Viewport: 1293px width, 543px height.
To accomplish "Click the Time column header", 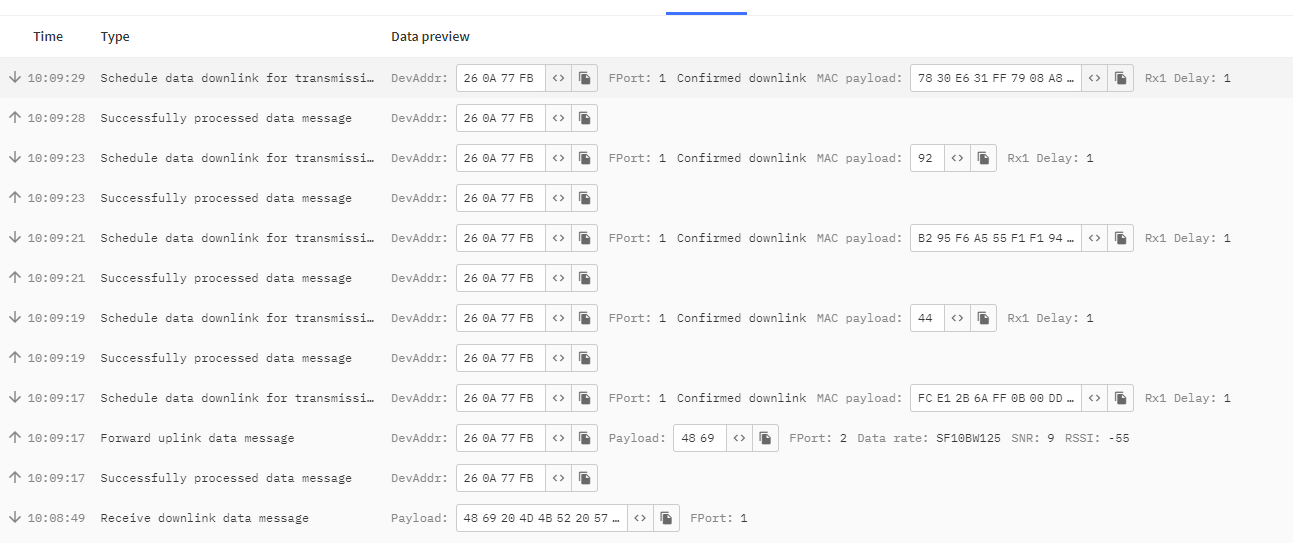I will (x=48, y=37).
